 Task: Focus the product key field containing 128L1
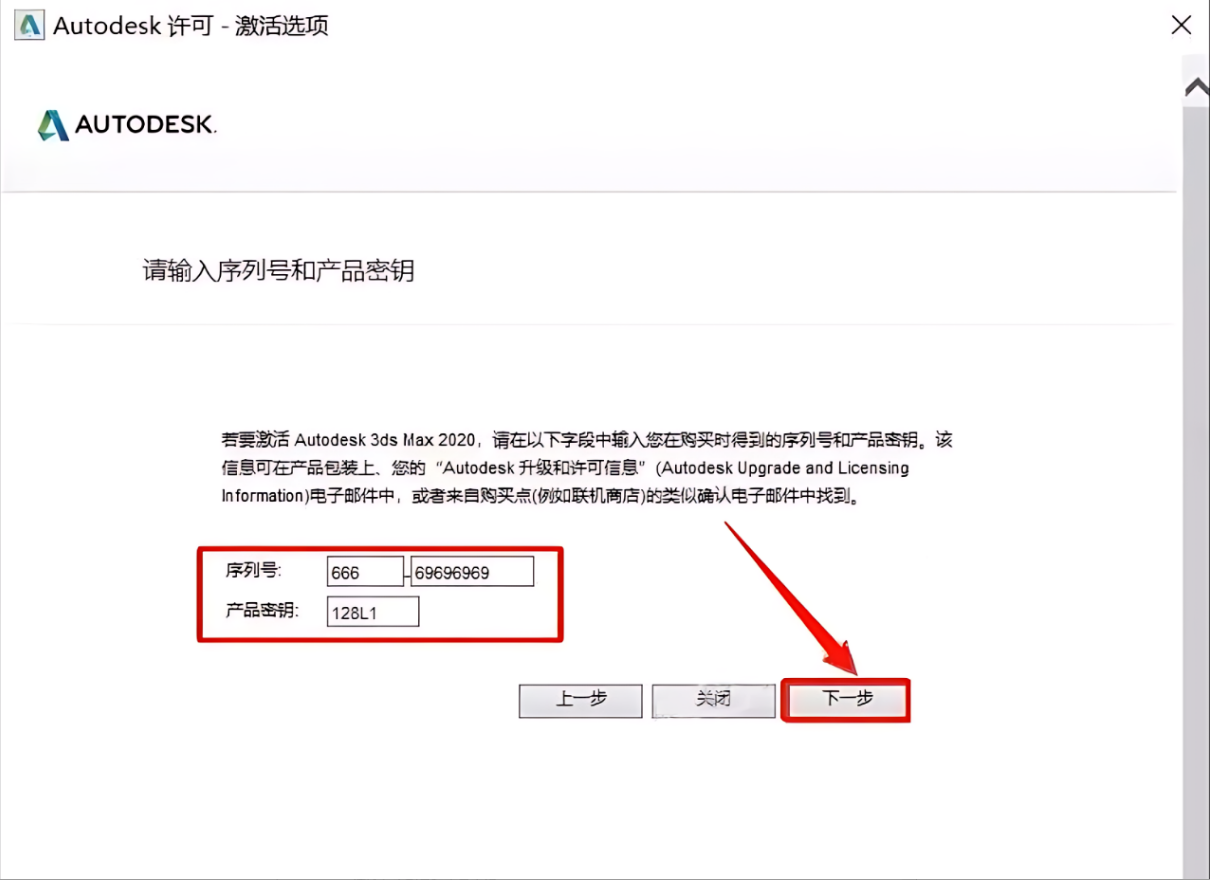(x=373, y=612)
